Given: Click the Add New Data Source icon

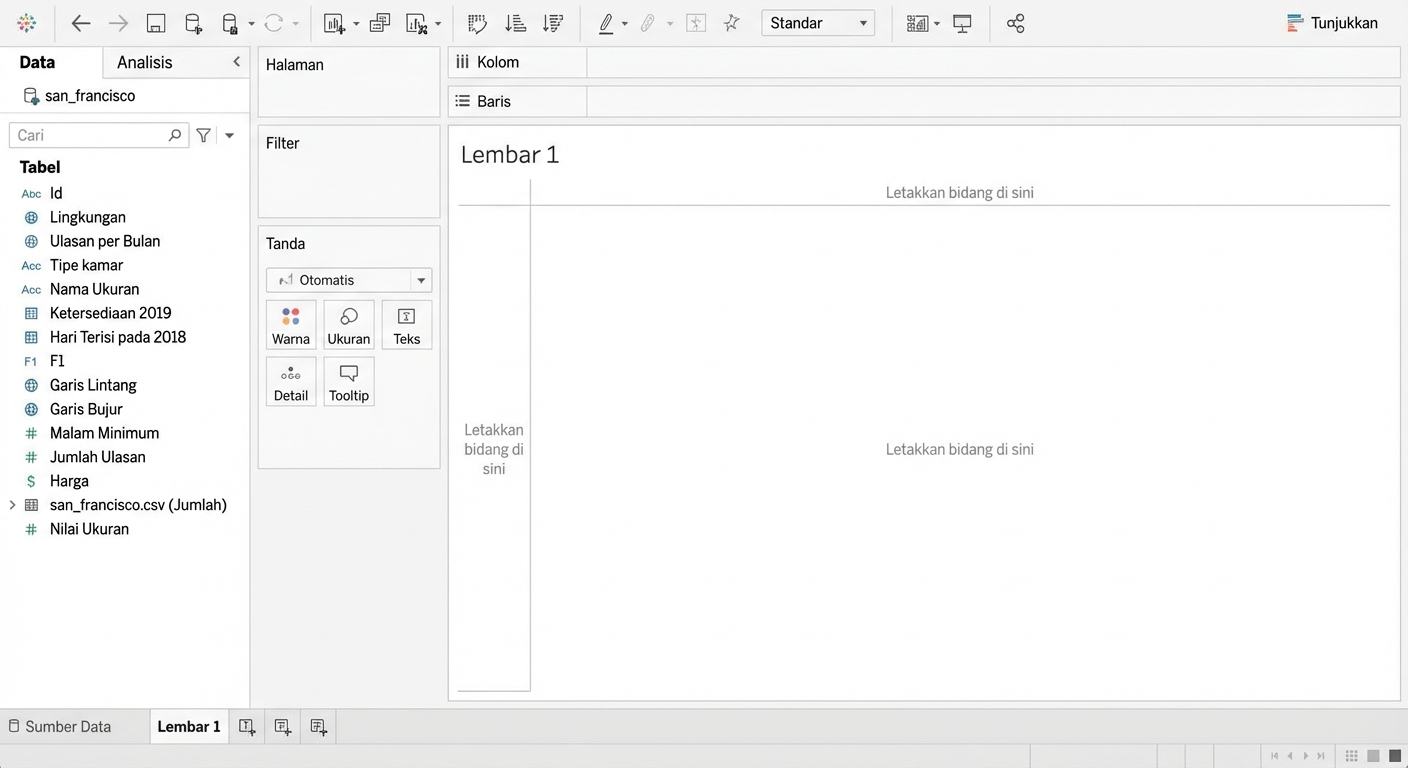Looking at the screenshot, I should coord(193,24).
